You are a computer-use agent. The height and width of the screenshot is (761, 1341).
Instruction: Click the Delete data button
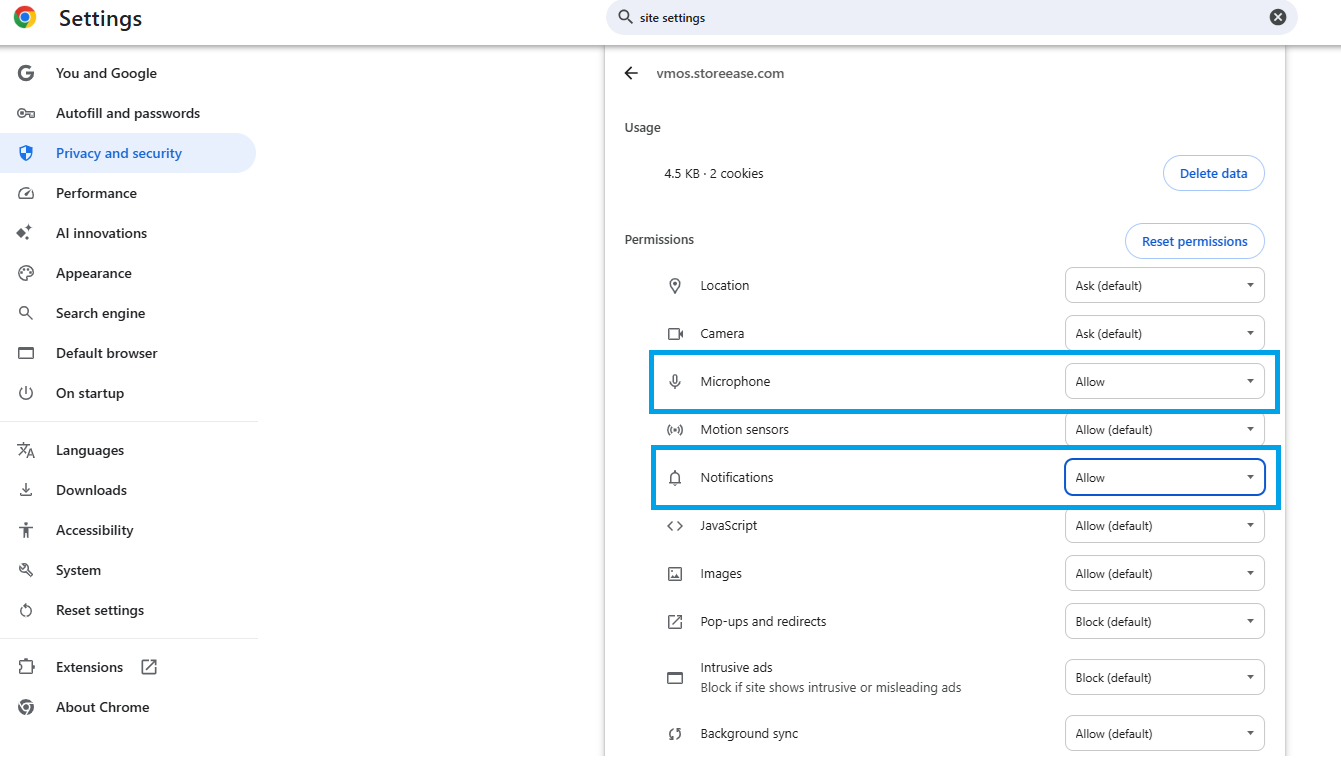pos(1213,173)
